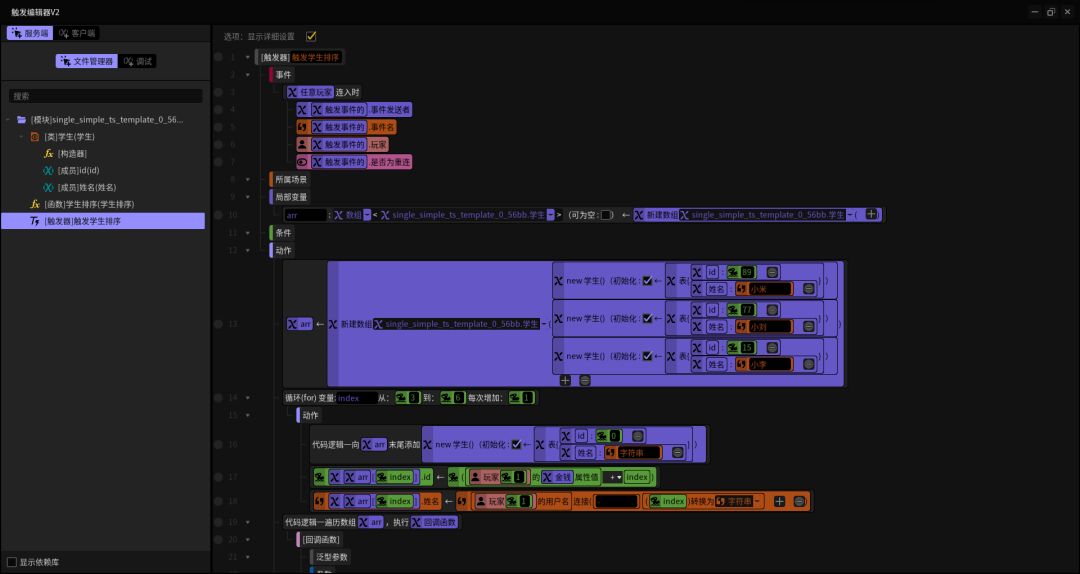
Task: Open the 文件管理器 tab
Action: pyautogui.click(x=87, y=61)
